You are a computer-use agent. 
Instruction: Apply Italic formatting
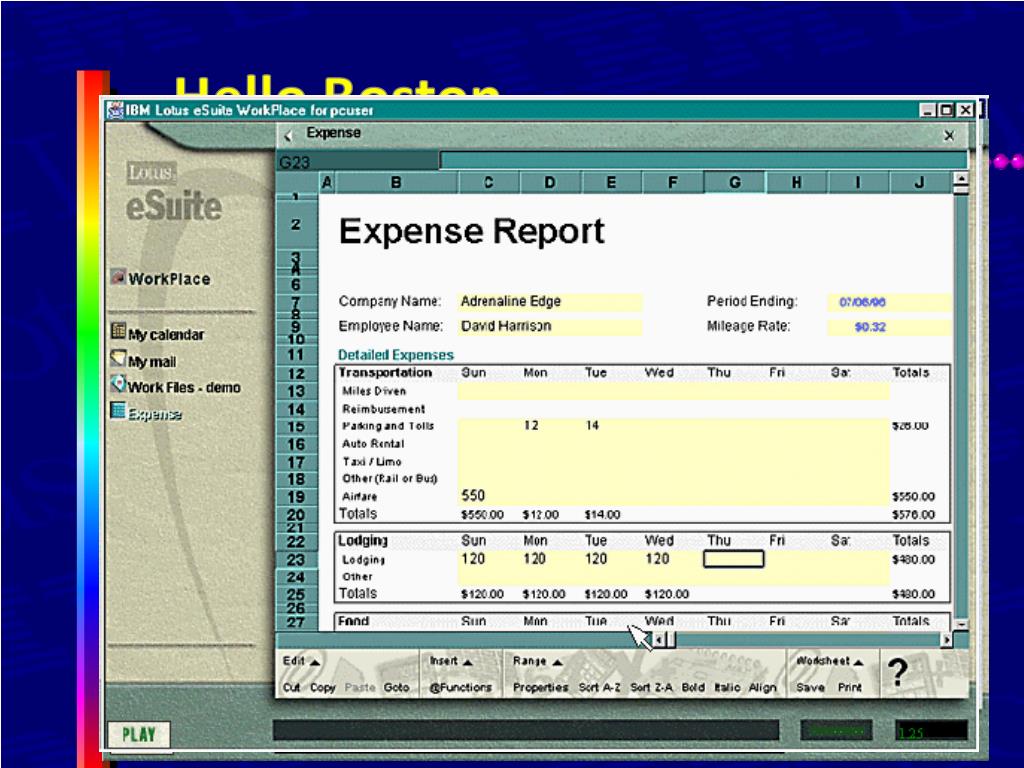pos(727,687)
